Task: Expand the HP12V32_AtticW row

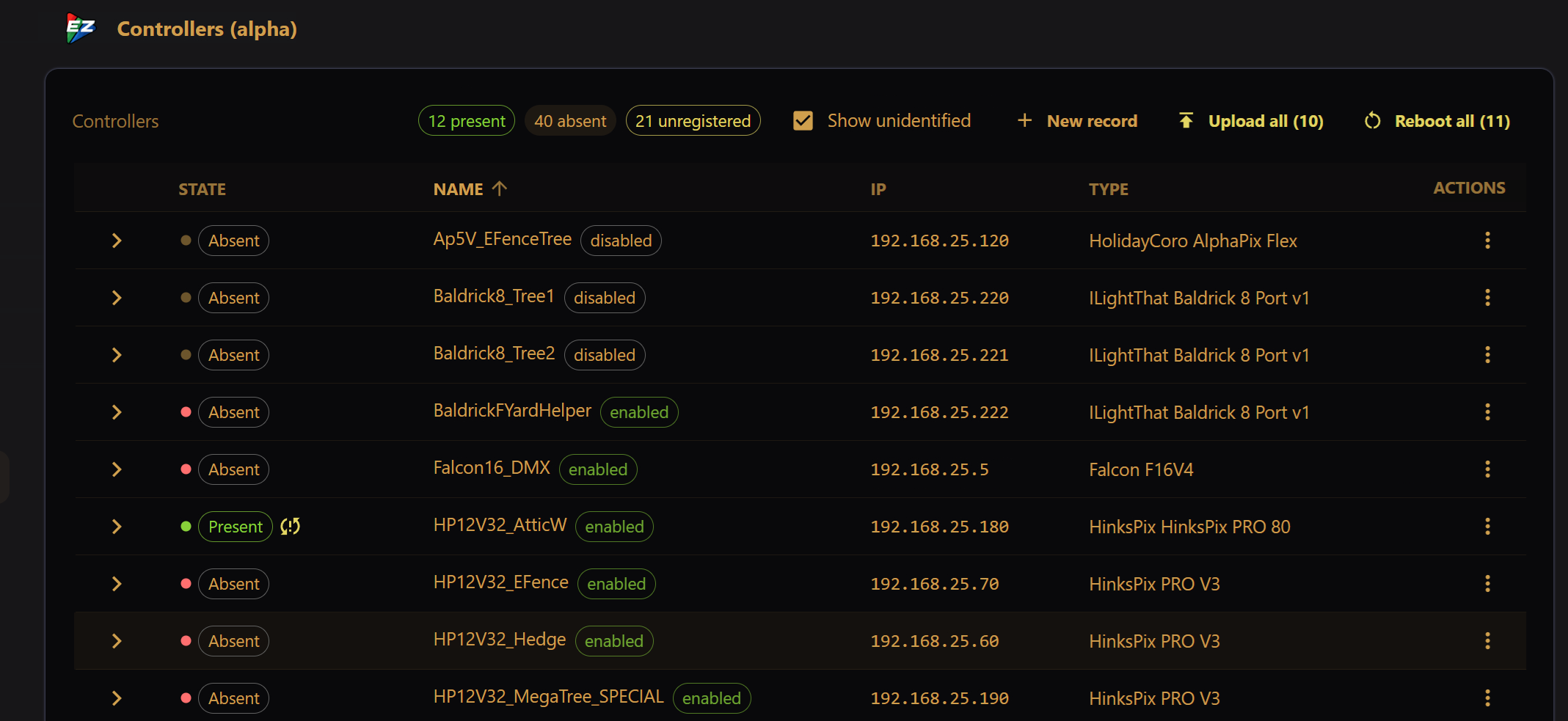Action: (117, 527)
